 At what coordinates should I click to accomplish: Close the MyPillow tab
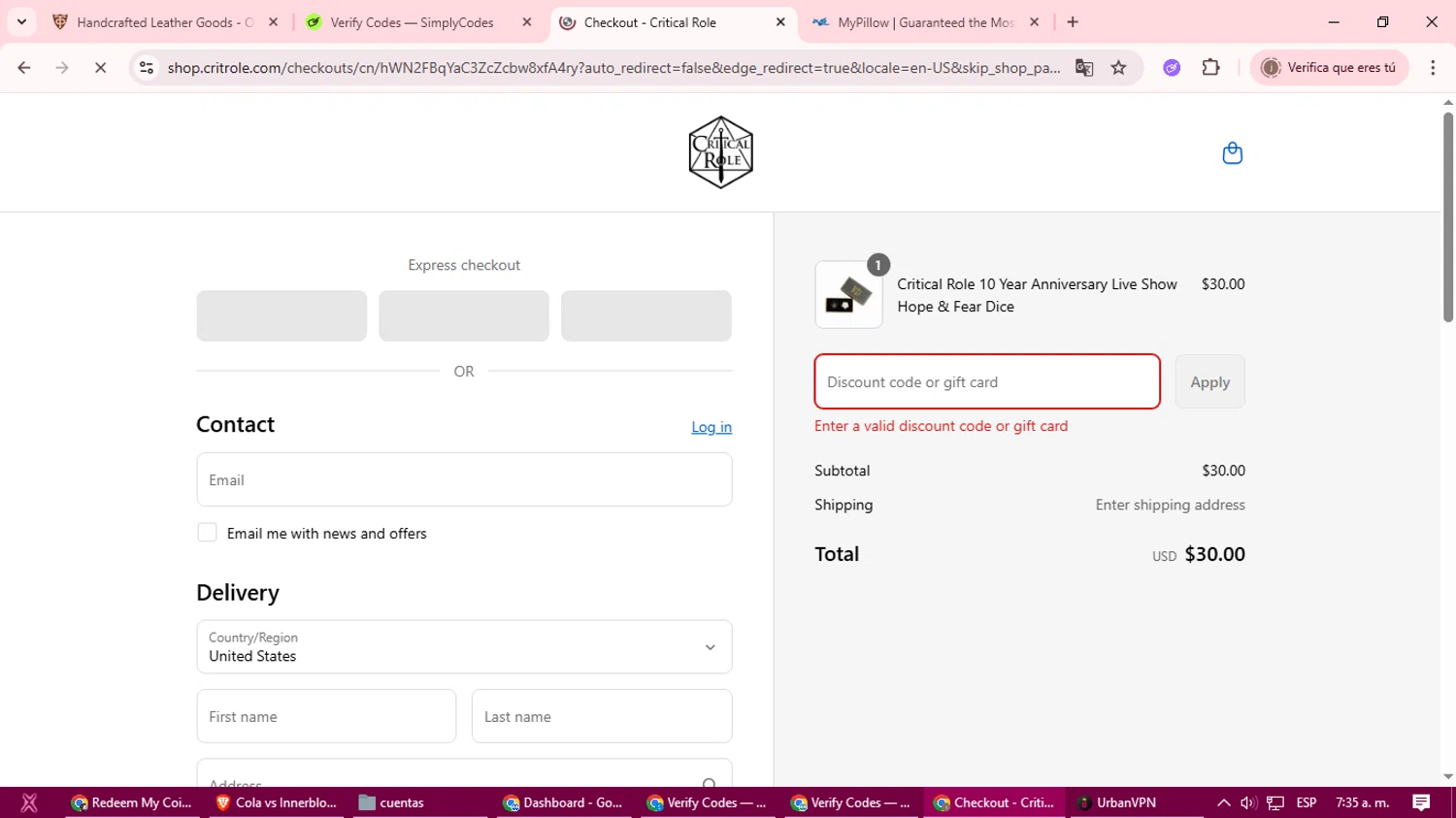(x=1035, y=21)
